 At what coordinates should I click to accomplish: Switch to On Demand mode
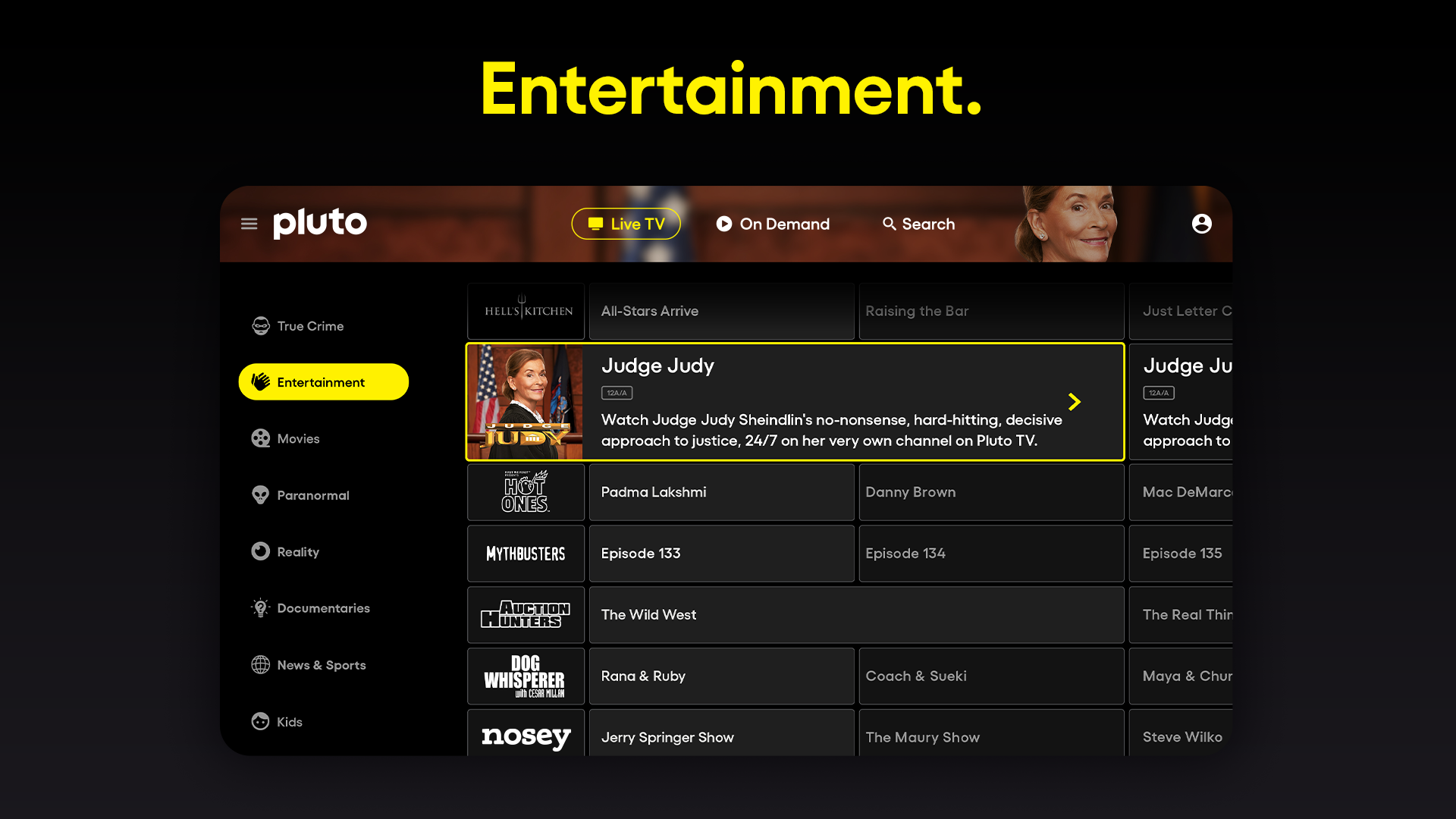point(773,224)
